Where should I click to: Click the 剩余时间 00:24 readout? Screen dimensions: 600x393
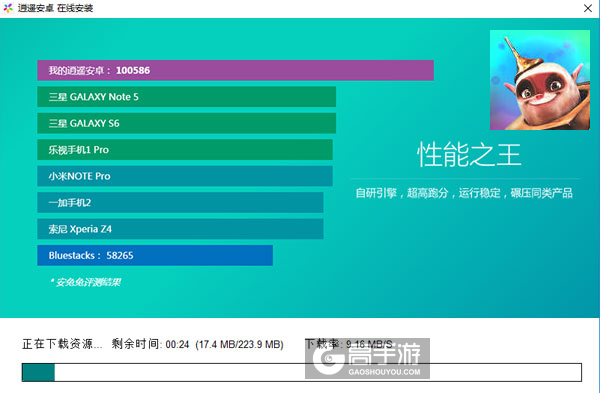(x=150, y=344)
